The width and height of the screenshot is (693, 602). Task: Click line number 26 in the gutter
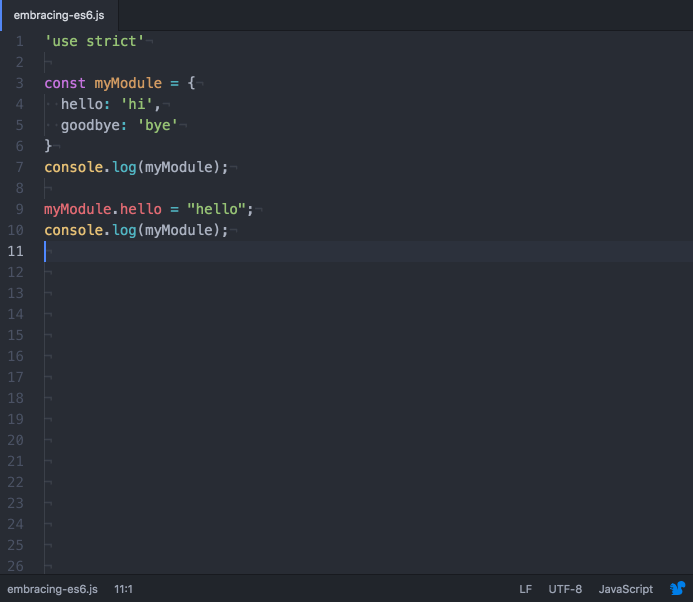tap(15, 566)
